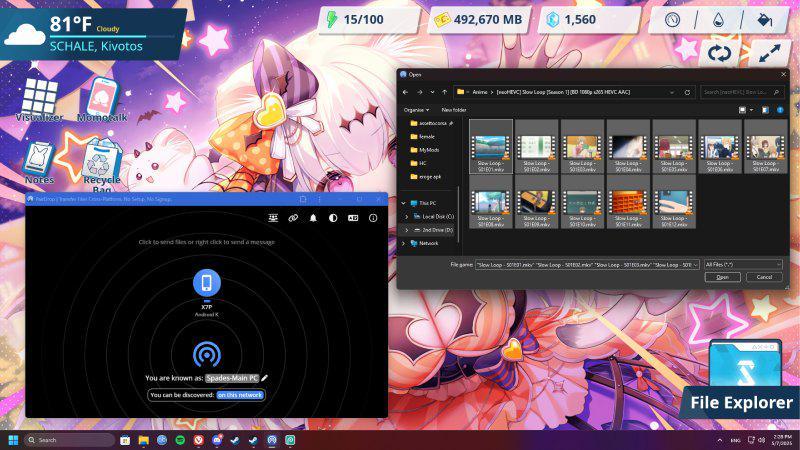Expand the Network tree node
800x450 pixels.
(404, 243)
